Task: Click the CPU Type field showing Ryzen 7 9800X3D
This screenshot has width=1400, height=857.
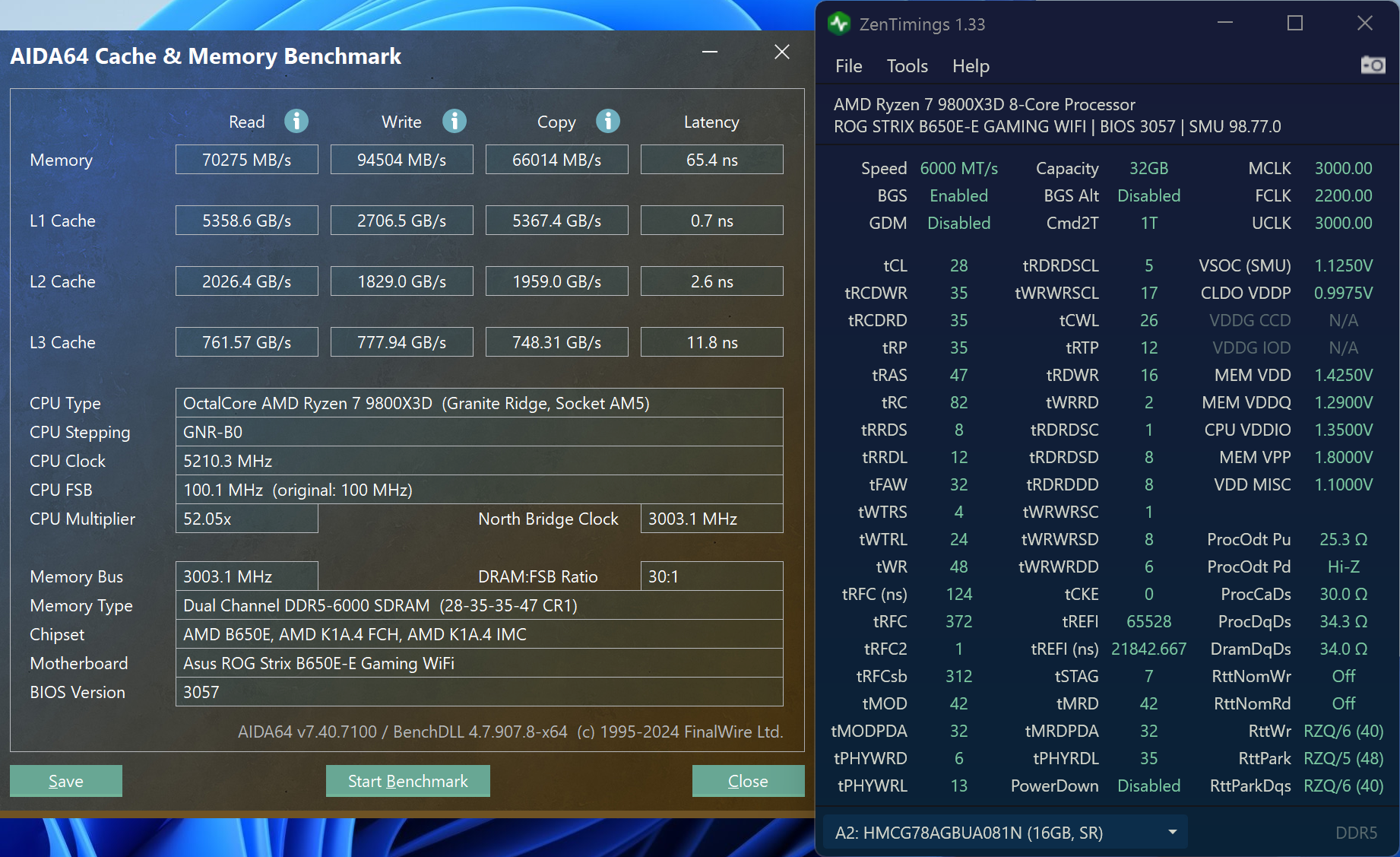Action: point(480,403)
